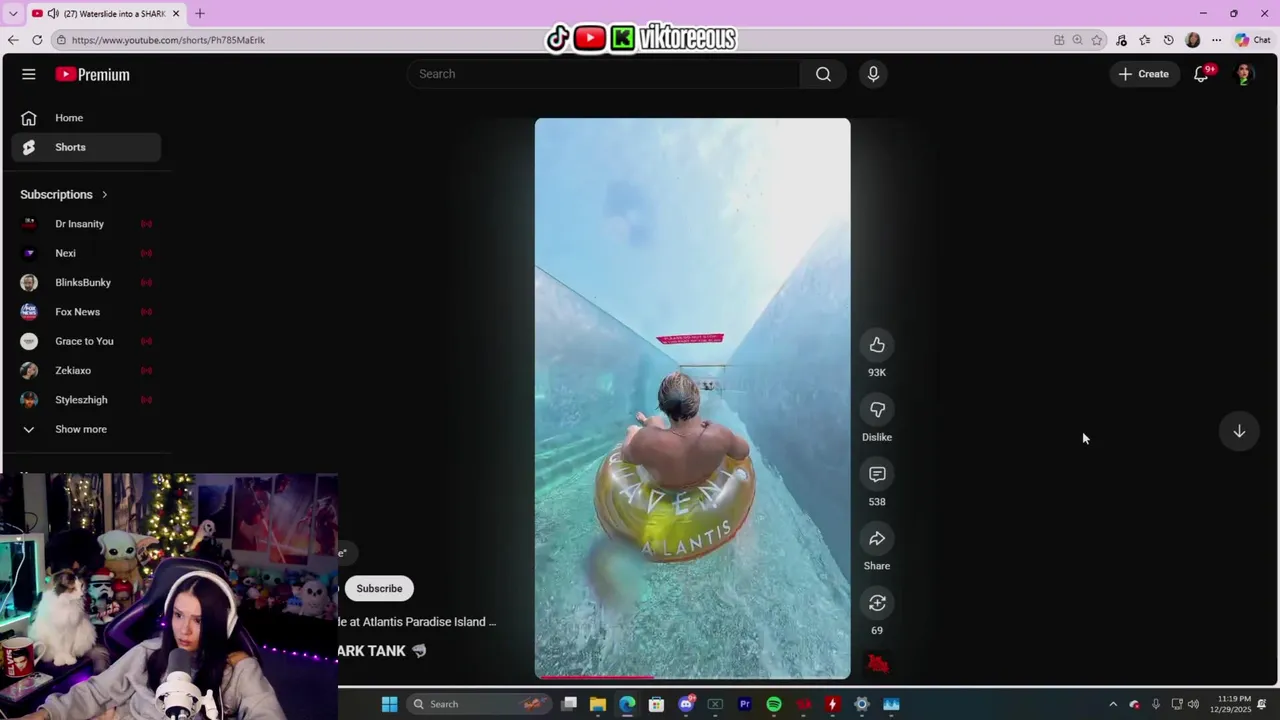This screenshot has height=720, width=1280.
Task: Reload the browser page
Action: click(x=37, y=40)
